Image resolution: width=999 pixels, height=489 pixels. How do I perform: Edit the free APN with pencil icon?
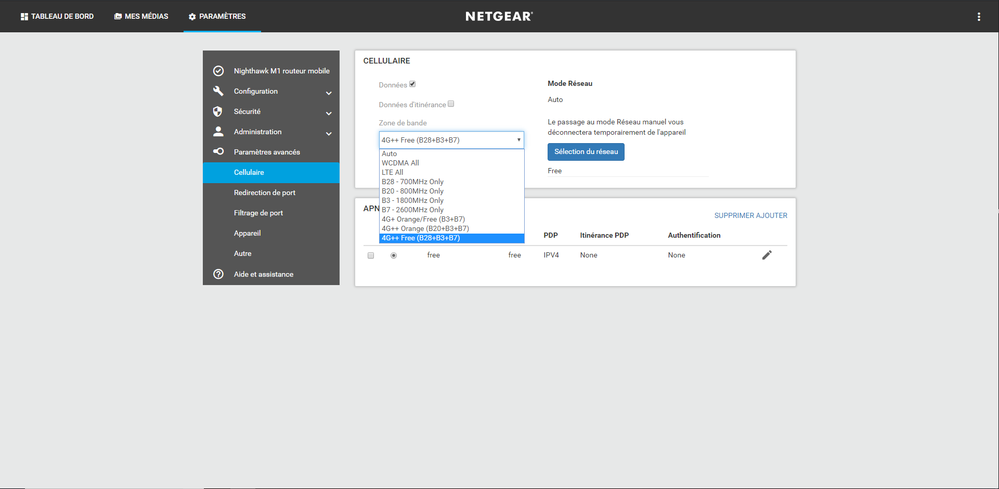767,255
